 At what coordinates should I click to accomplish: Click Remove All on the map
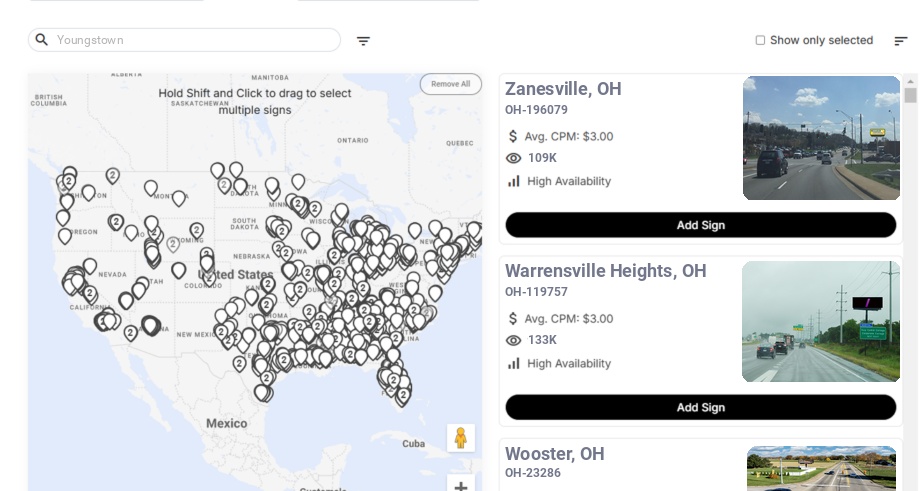pos(451,84)
